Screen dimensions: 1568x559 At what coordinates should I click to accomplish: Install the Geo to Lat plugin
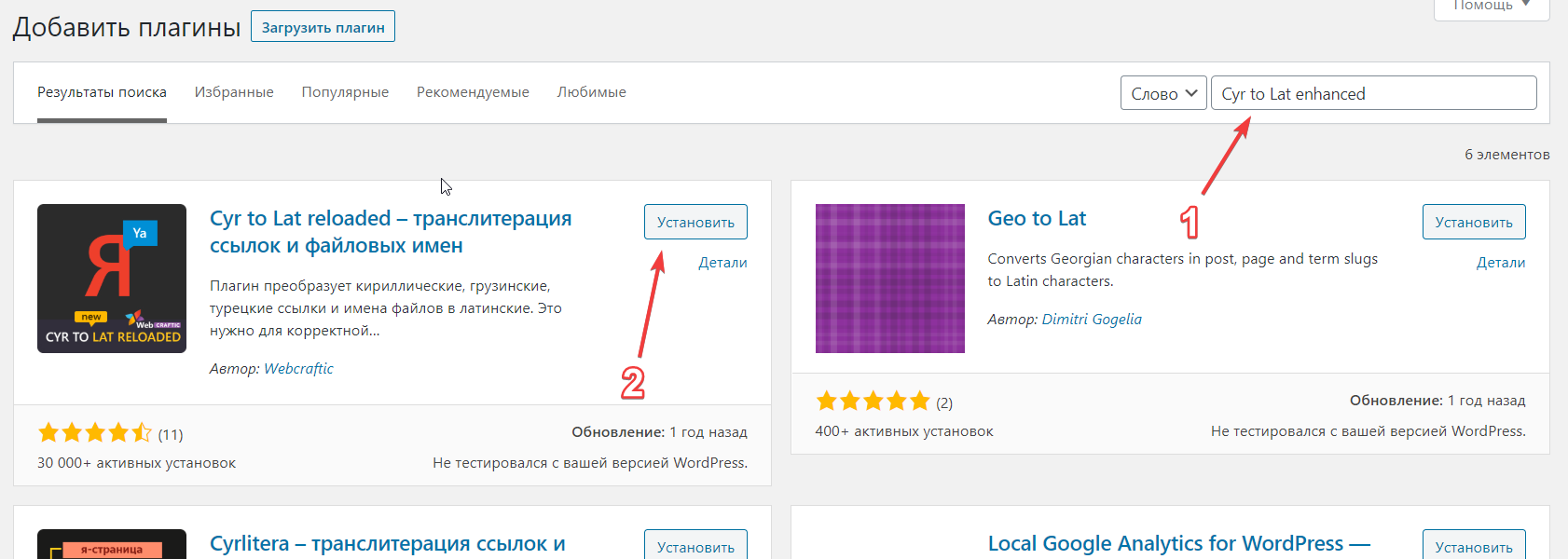[x=1473, y=222]
